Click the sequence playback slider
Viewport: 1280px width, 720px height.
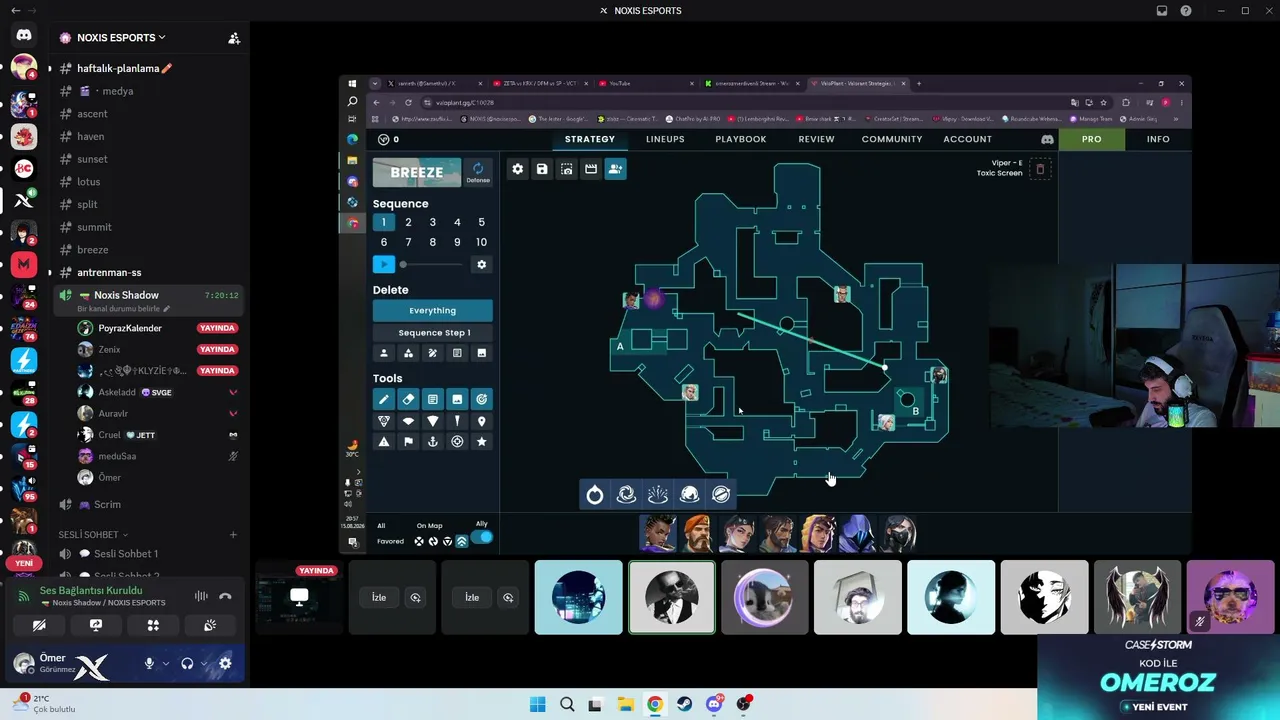coord(432,265)
